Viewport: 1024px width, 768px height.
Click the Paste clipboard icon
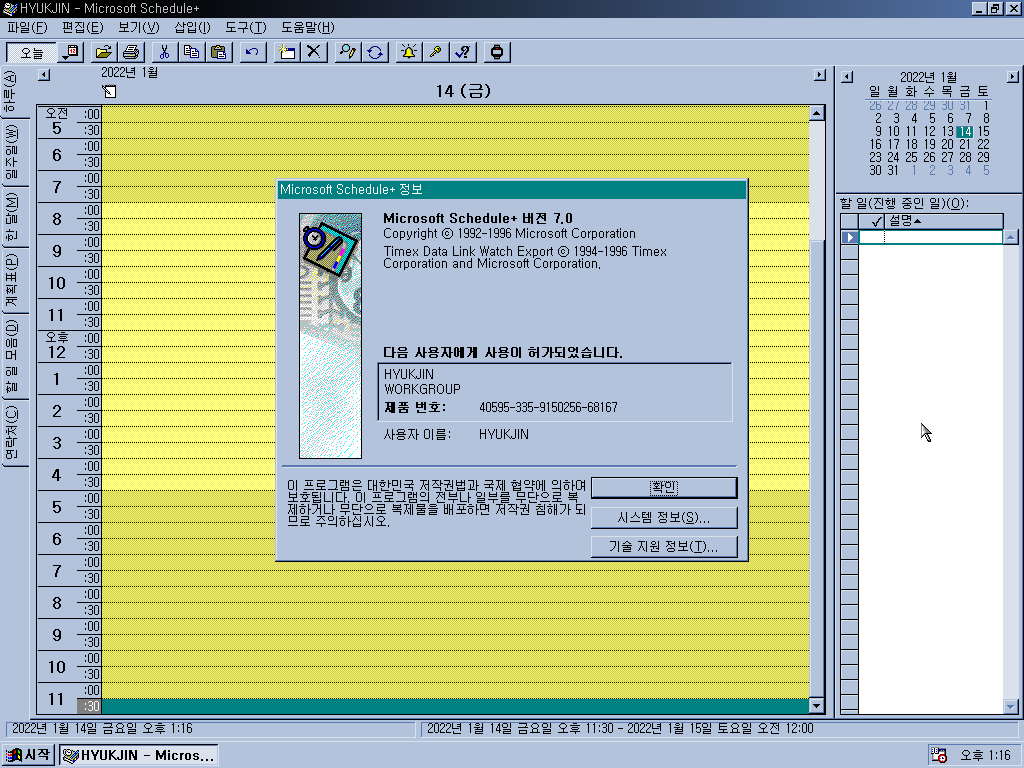(219, 52)
